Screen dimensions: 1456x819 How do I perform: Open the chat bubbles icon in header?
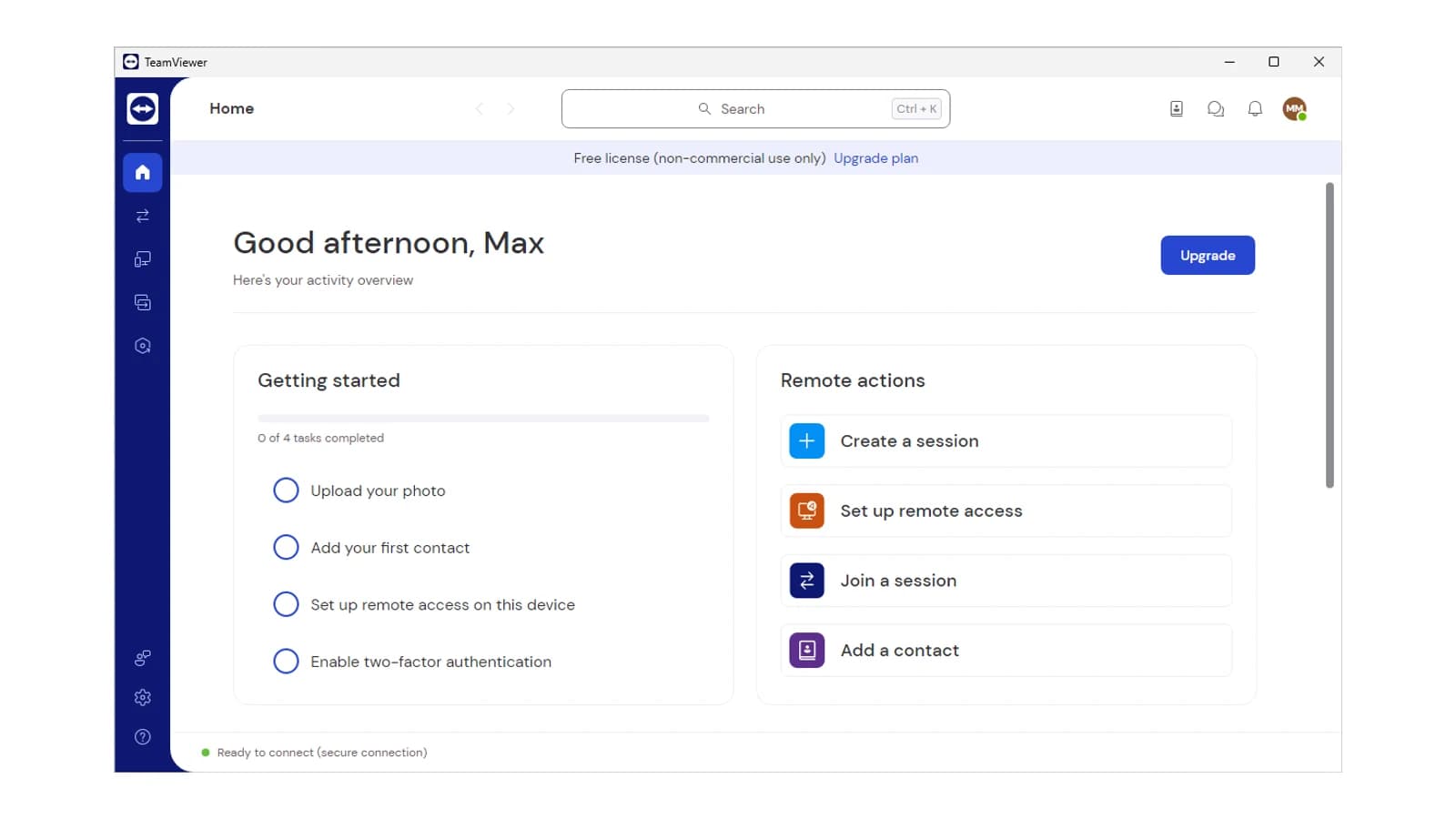click(x=1216, y=109)
